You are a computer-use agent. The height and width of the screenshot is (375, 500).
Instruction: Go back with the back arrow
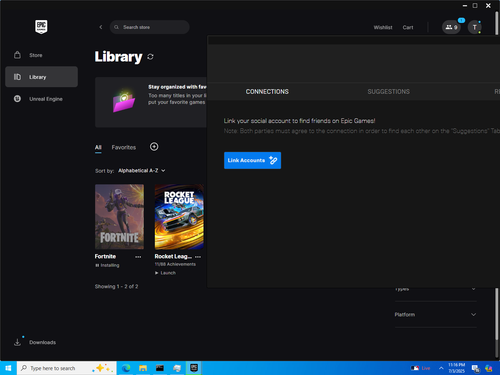(101, 27)
